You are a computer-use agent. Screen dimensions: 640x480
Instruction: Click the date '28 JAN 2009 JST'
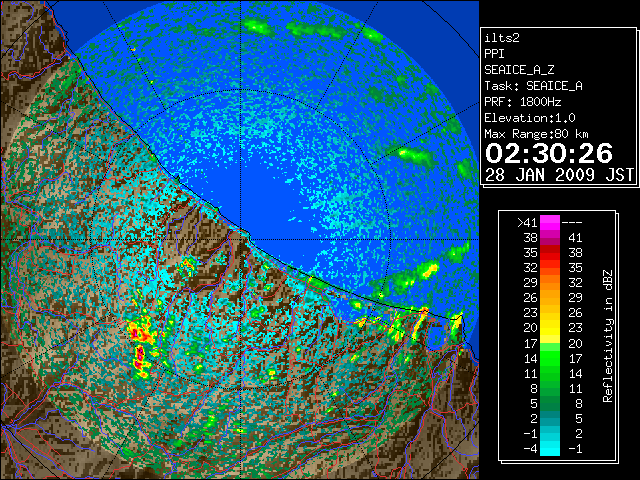(x=559, y=175)
